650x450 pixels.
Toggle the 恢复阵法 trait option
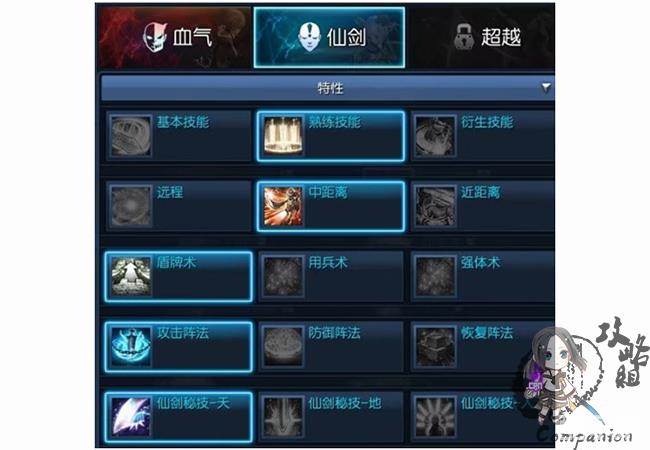click(x=483, y=347)
